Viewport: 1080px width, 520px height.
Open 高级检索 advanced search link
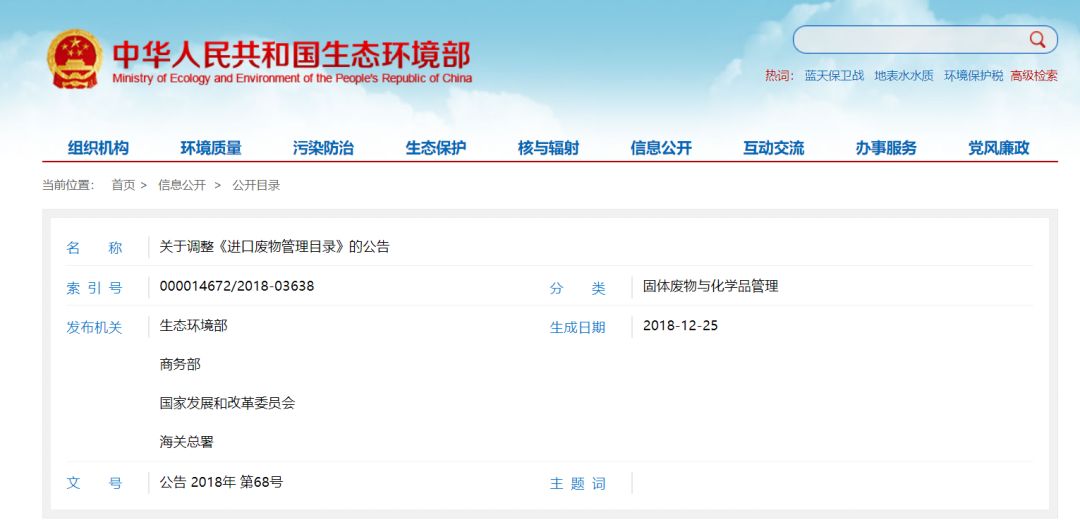pyautogui.click(x=1034, y=76)
